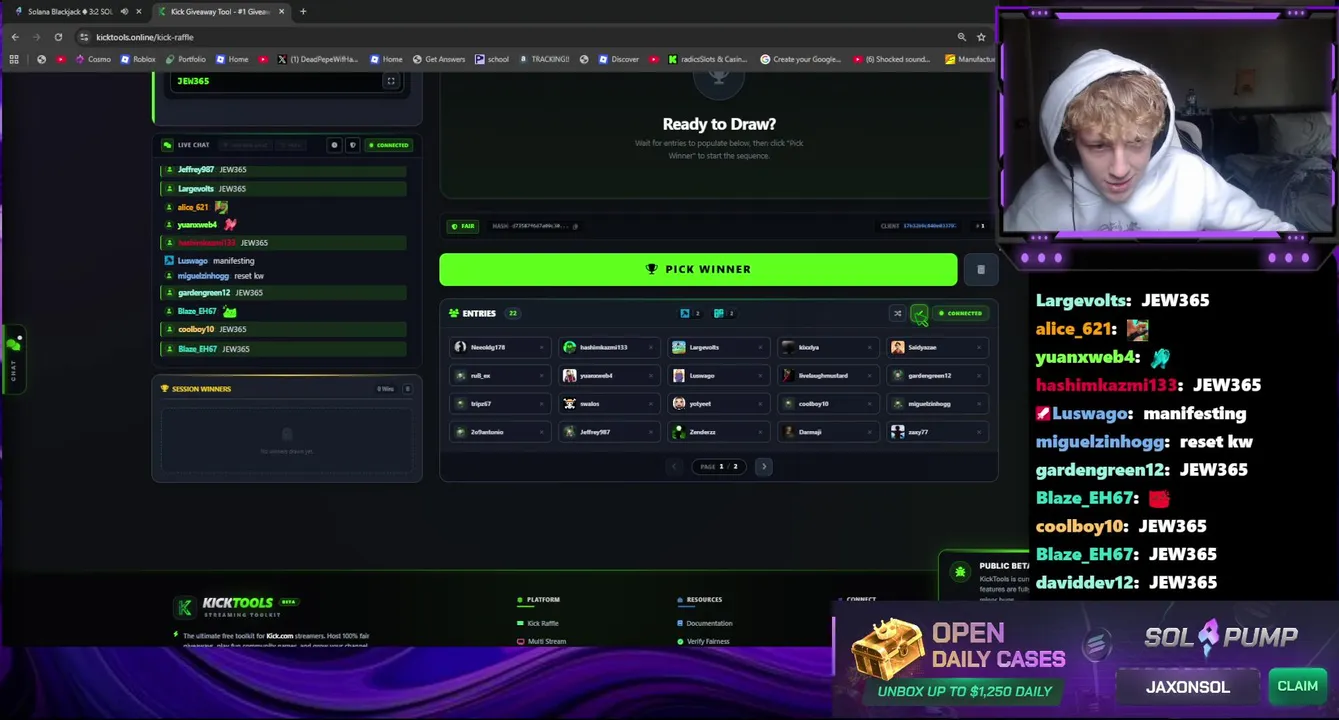Image resolution: width=1339 pixels, height=720 pixels.
Task: Bookmark this page with star icon
Action: (x=981, y=37)
